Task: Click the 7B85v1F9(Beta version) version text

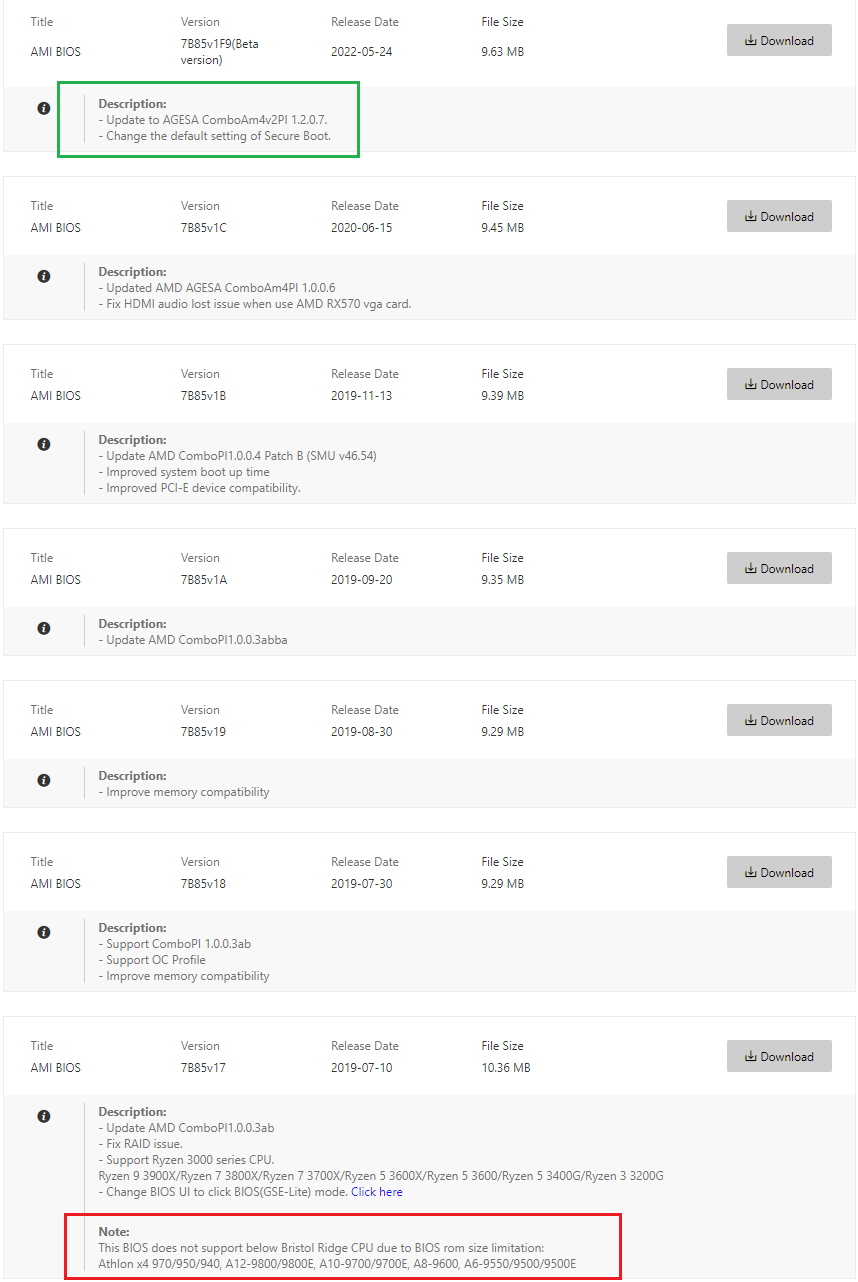Action: (219, 51)
